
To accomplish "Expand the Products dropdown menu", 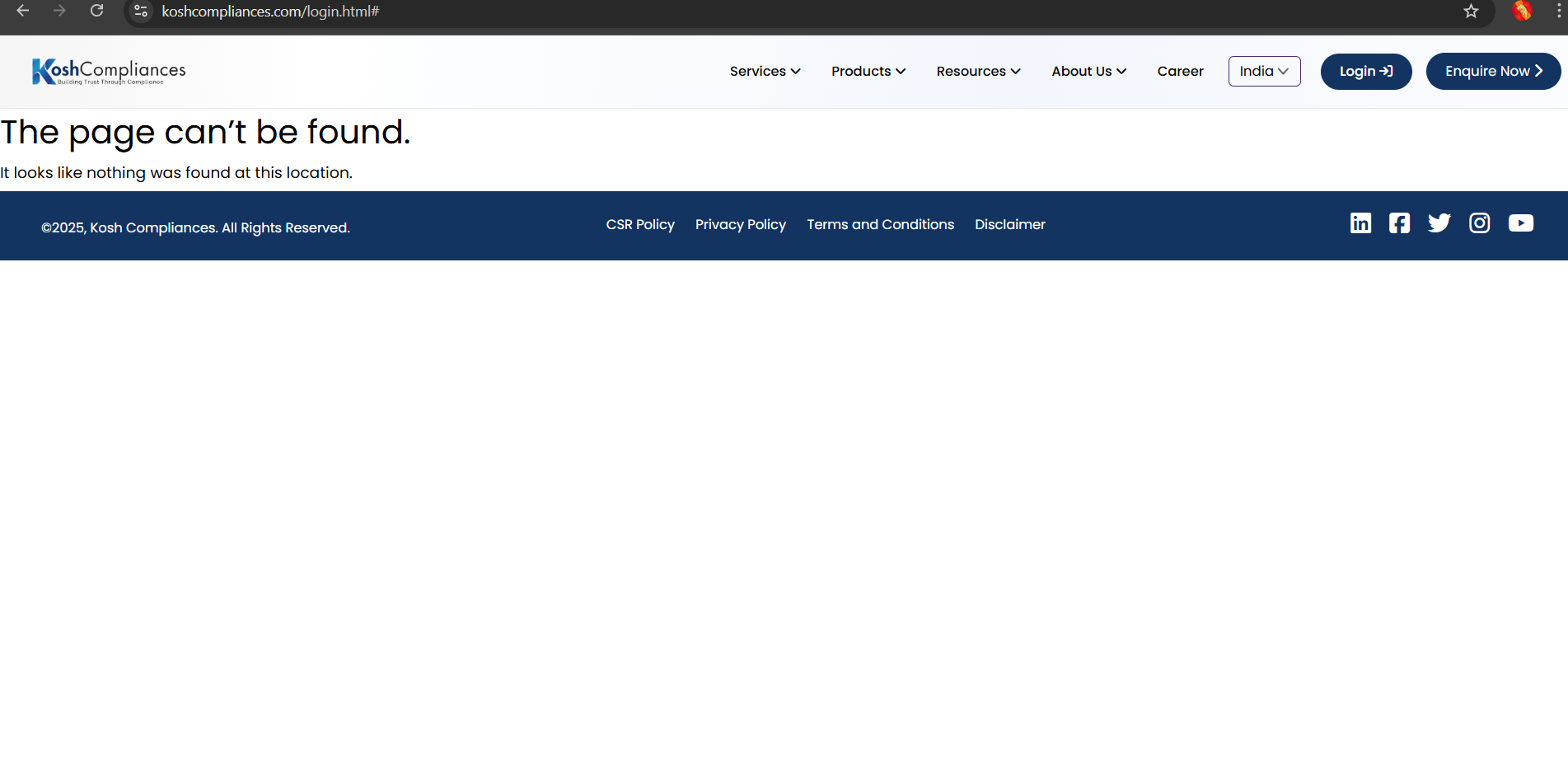I will point(868,72).
